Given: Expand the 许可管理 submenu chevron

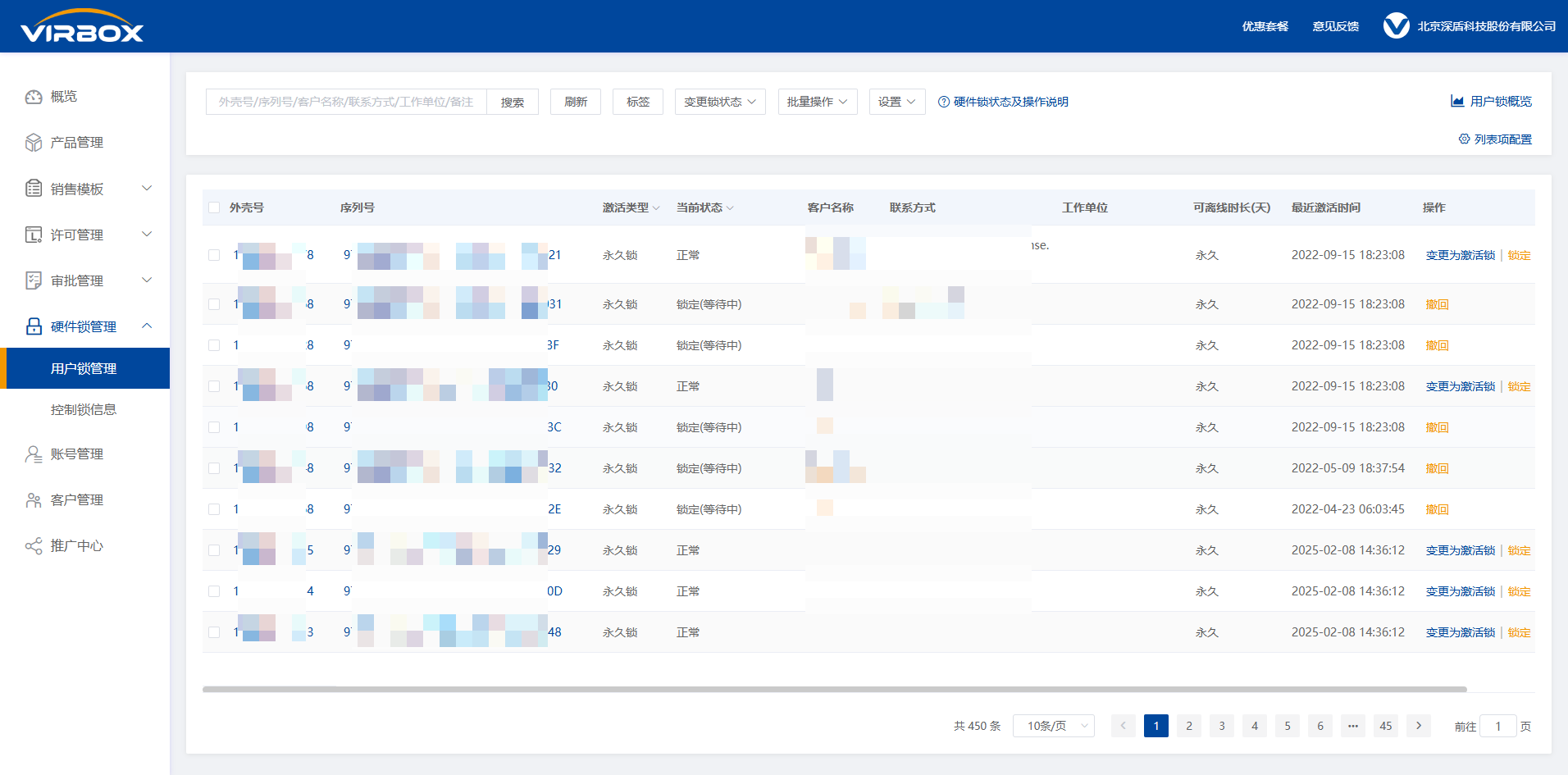Looking at the screenshot, I should [x=147, y=234].
